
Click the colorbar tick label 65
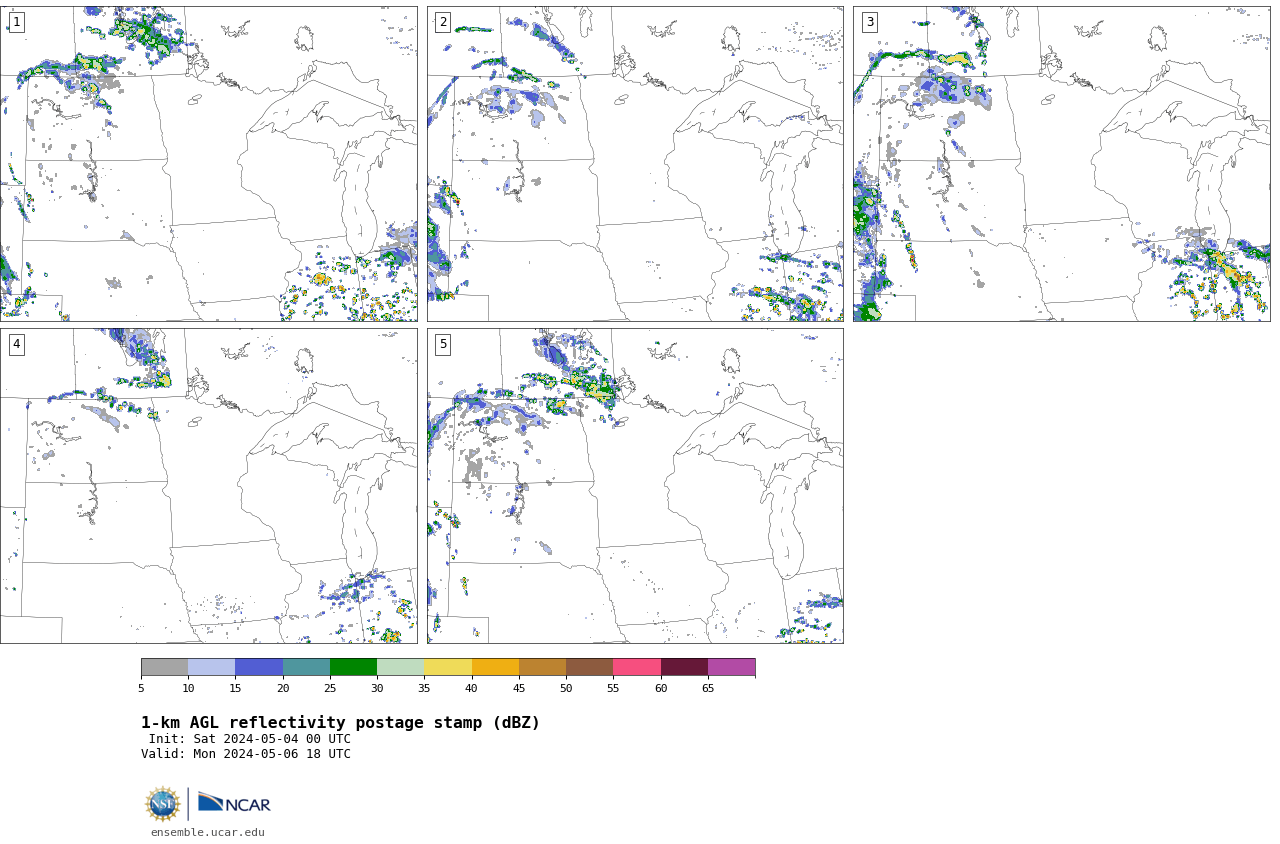point(708,688)
